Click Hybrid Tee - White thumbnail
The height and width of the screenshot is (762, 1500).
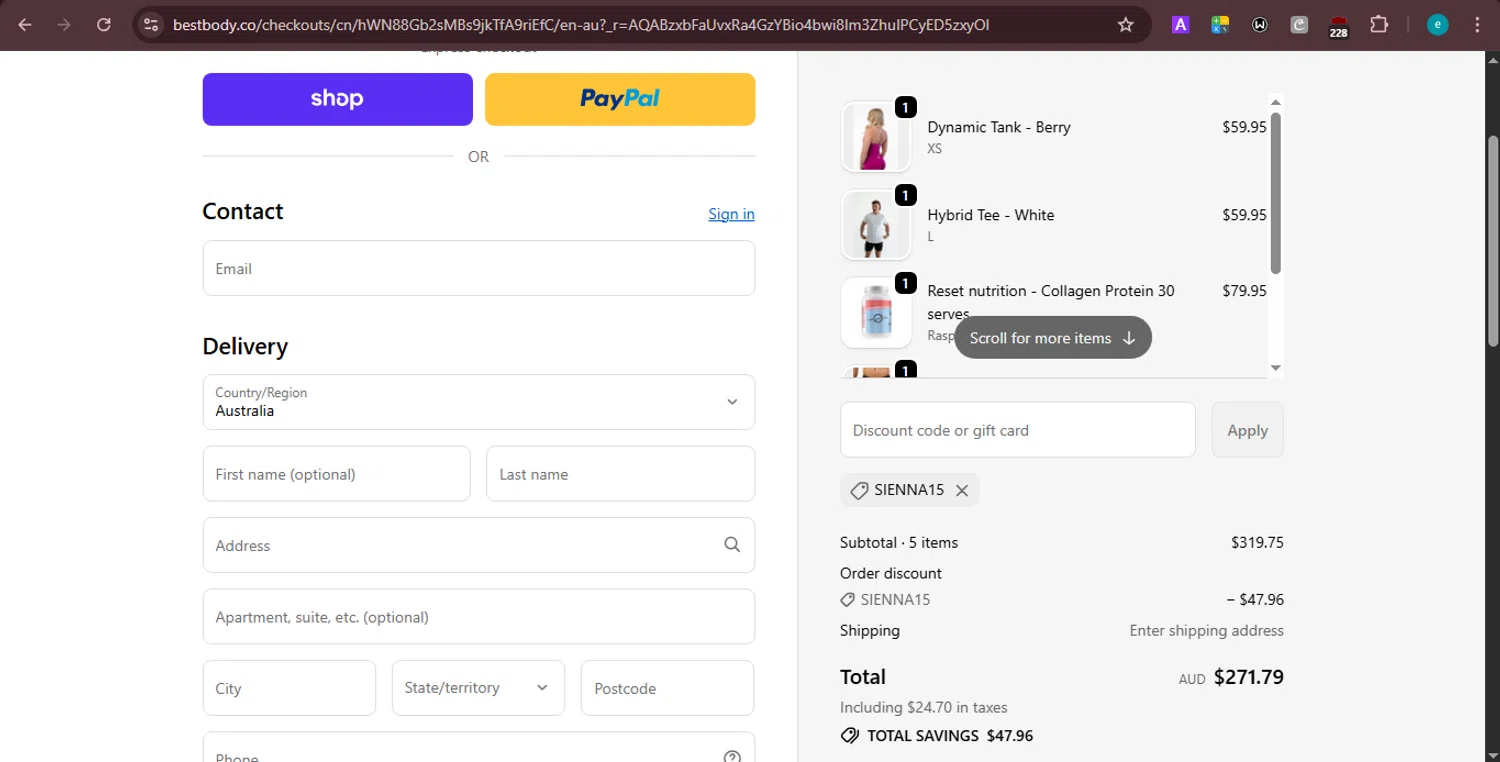point(876,225)
